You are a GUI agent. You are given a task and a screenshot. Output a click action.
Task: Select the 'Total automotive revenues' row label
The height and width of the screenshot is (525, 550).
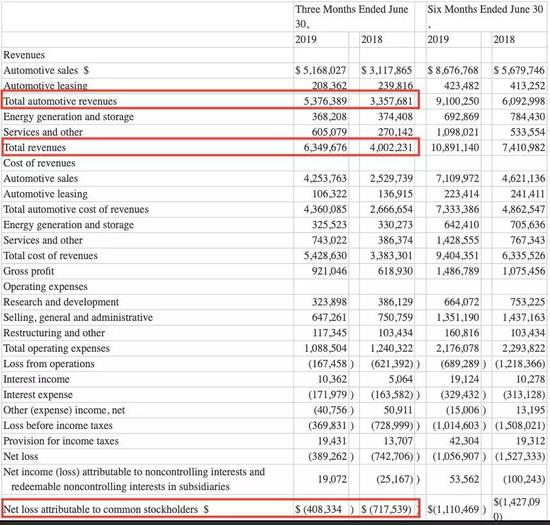tap(60, 101)
